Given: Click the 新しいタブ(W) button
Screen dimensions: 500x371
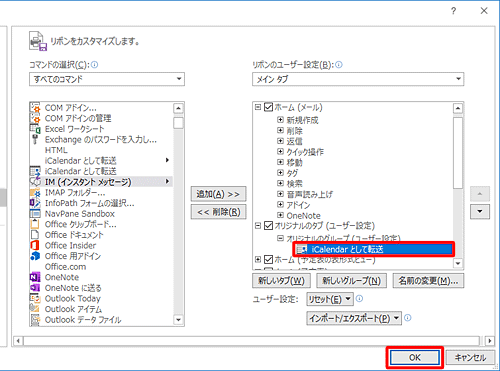Looking at the screenshot, I should coord(281,281).
